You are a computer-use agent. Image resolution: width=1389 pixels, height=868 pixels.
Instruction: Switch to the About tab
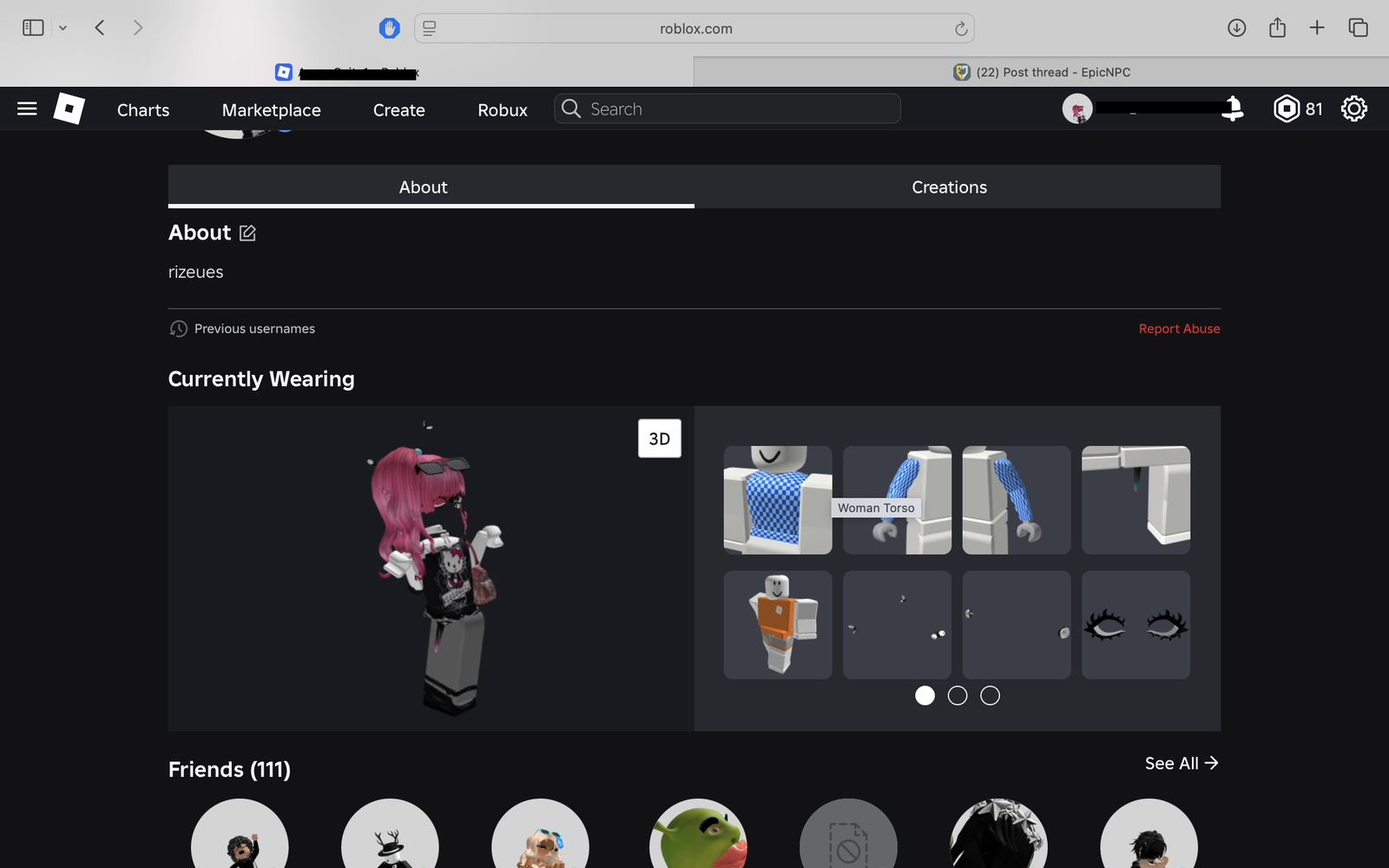click(x=431, y=187)
